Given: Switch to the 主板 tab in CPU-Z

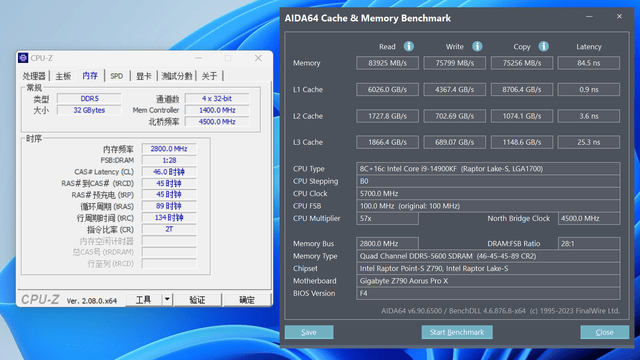Looking at the screenshot, I should pyautogui.click(x=63, y=76).
